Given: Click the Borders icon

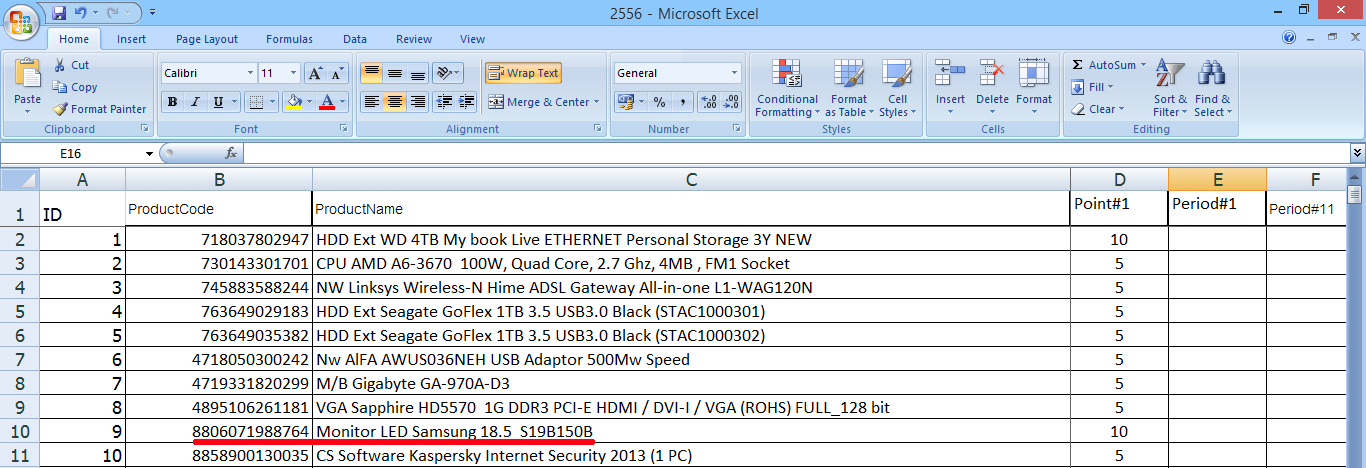Looking at the screenshot, I should (x=256, y=102).
